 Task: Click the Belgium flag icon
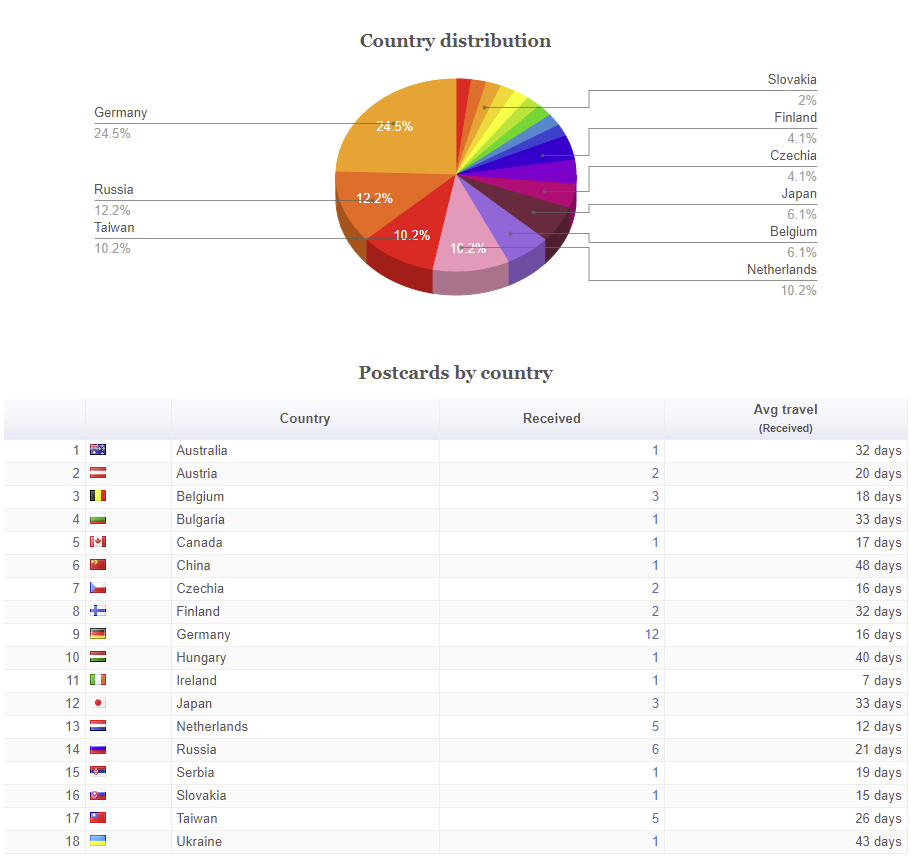[x=98, y=495]
